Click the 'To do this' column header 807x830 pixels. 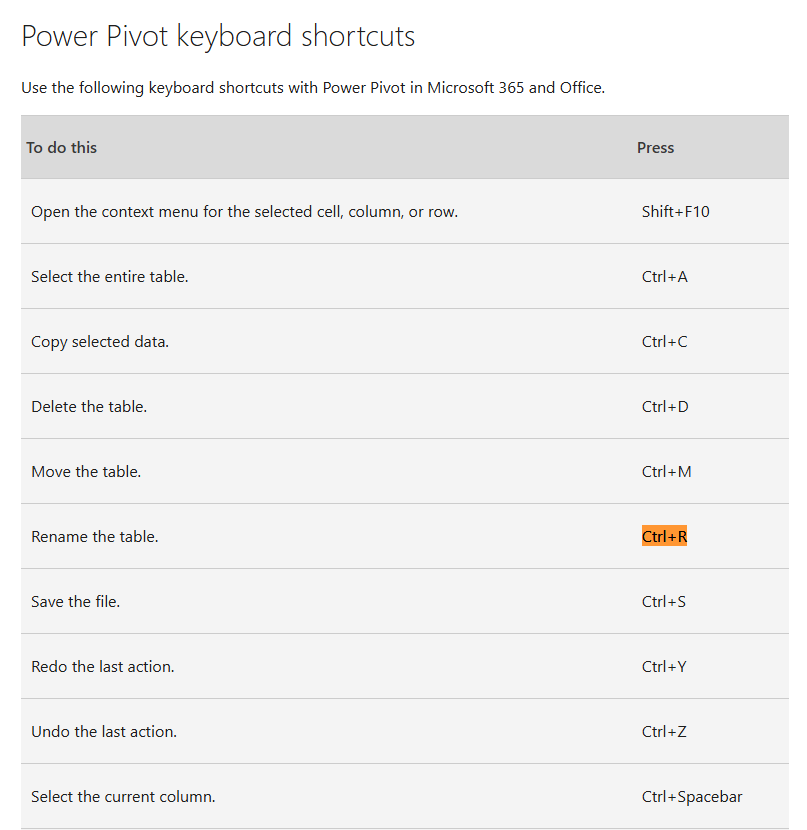pyautogui.click(x=62, y=148)
